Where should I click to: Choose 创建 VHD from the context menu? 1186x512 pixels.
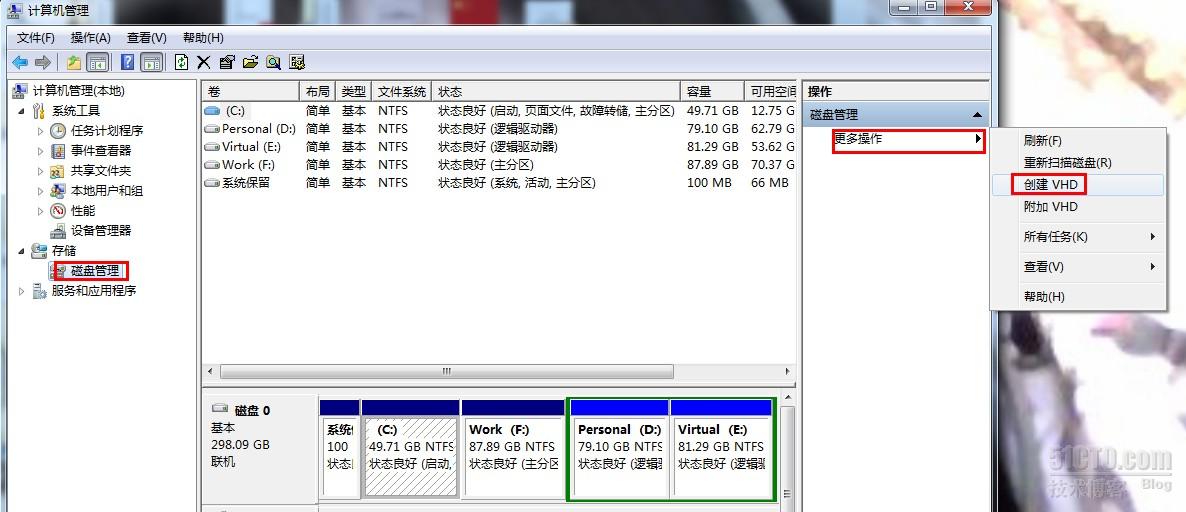1050,185
